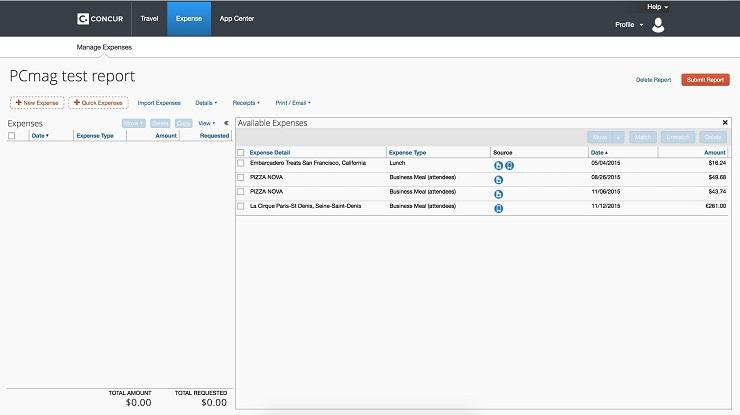Open the Help dropdown
The width and height of the screenshot is (740, 415).
click(657, 7)
